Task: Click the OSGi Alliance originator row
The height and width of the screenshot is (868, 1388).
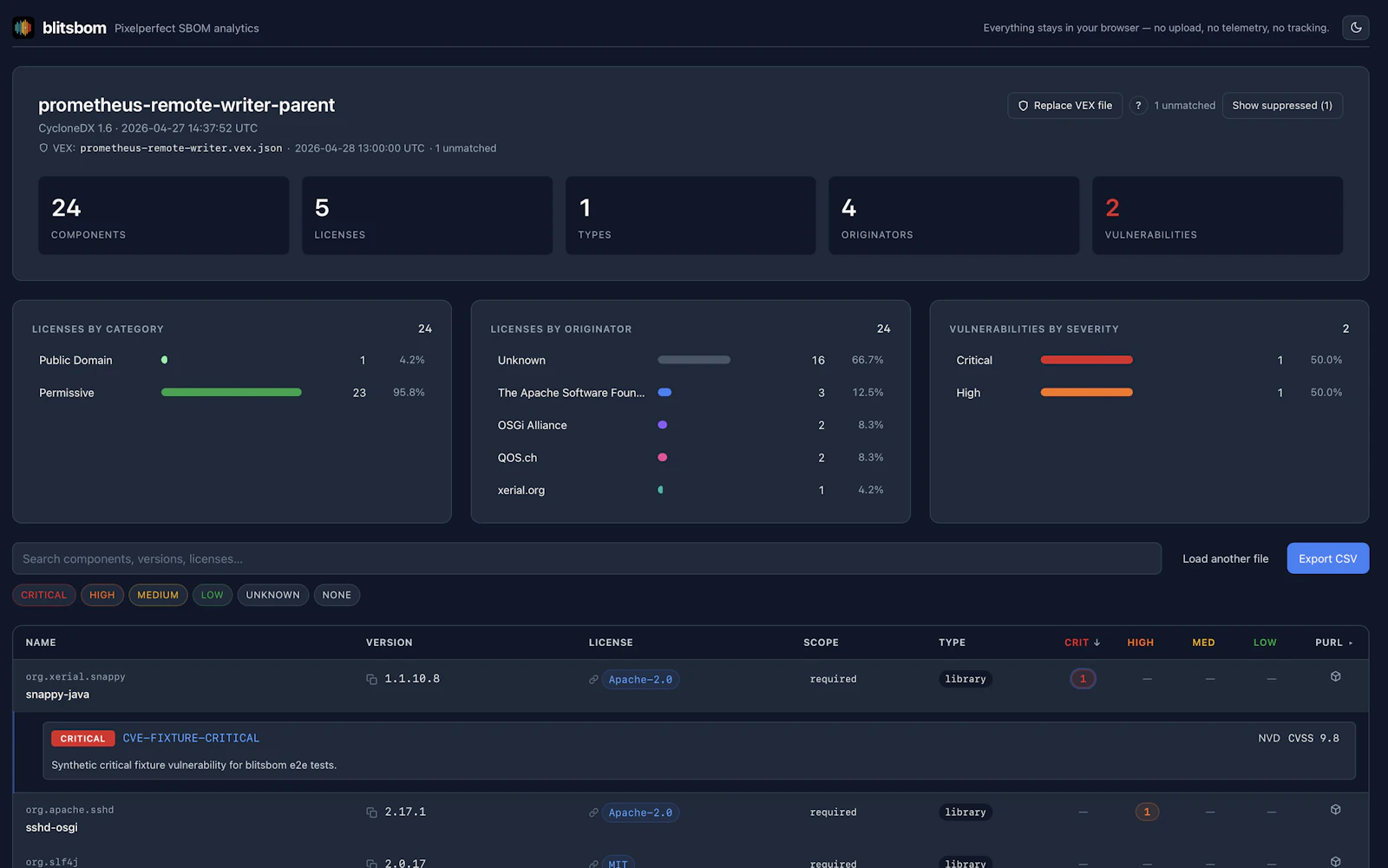Action: point(691,425)
